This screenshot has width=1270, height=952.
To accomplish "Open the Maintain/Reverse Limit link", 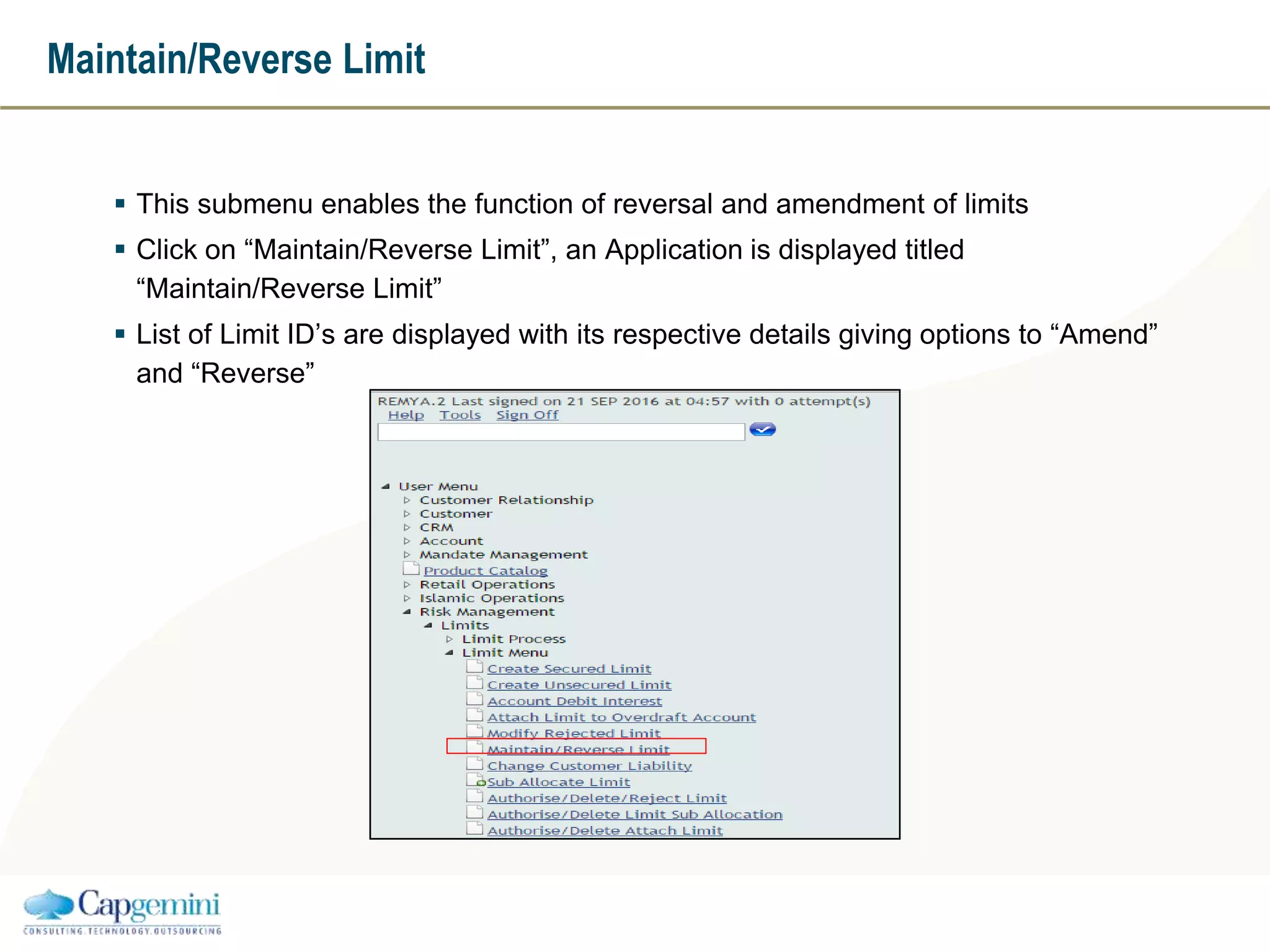I will [x=578, y=749].
